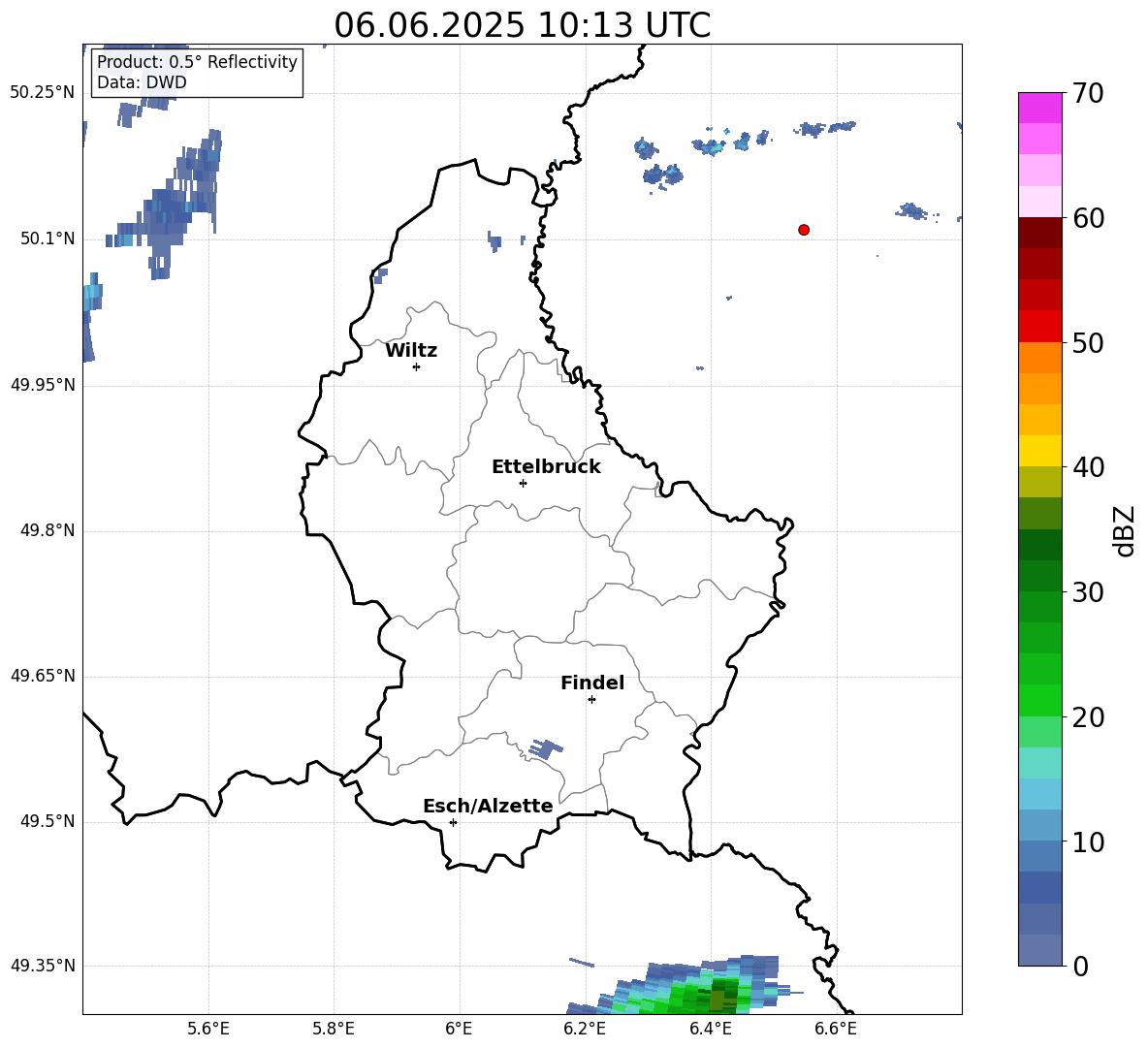Image resolution: width=1148 pixels, height=1048 pixels.
Task: Click the Esch/Alzette station cross marker
Action: (x=453, y=822)
